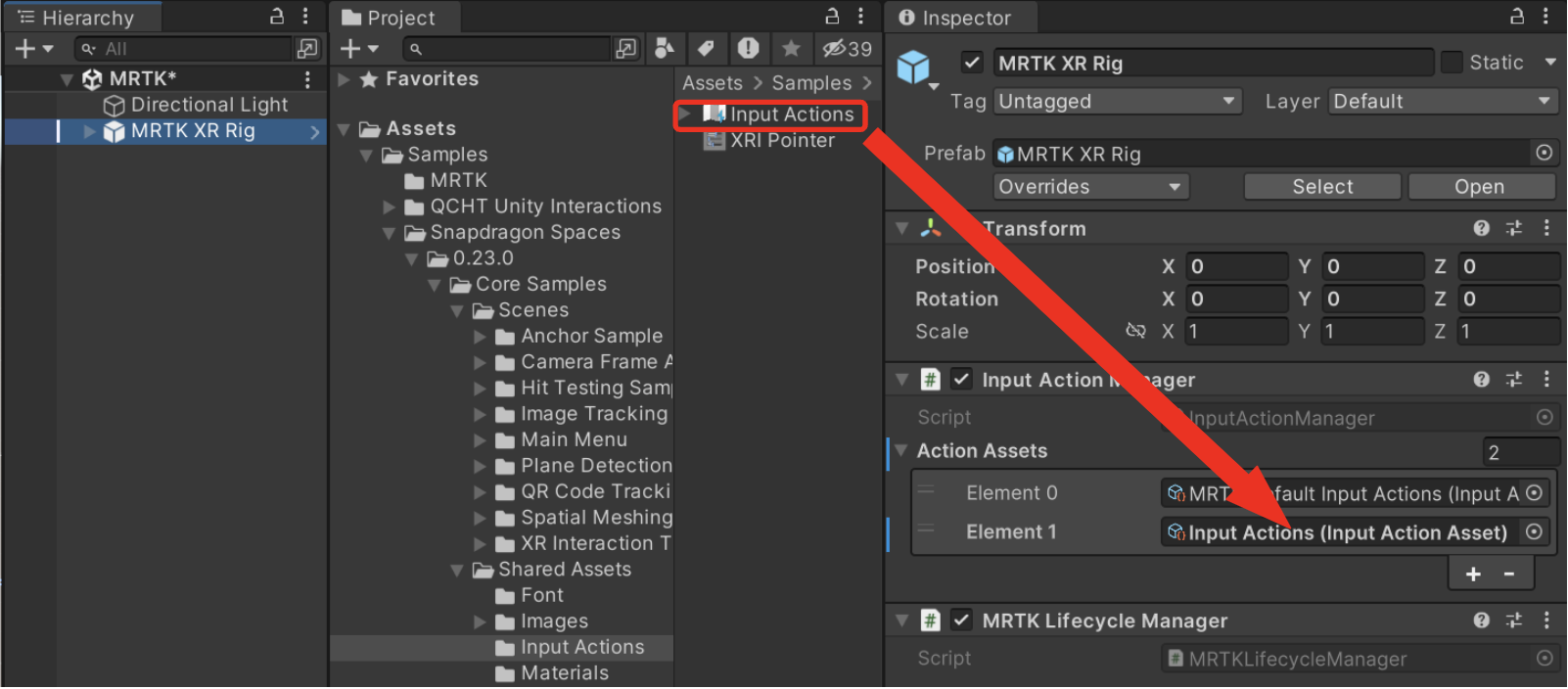Toggle Input Action Manager enabled checkbox
Image resolution: width=1568 pixels, height=689 pixels.
click(x=962, y=380)
